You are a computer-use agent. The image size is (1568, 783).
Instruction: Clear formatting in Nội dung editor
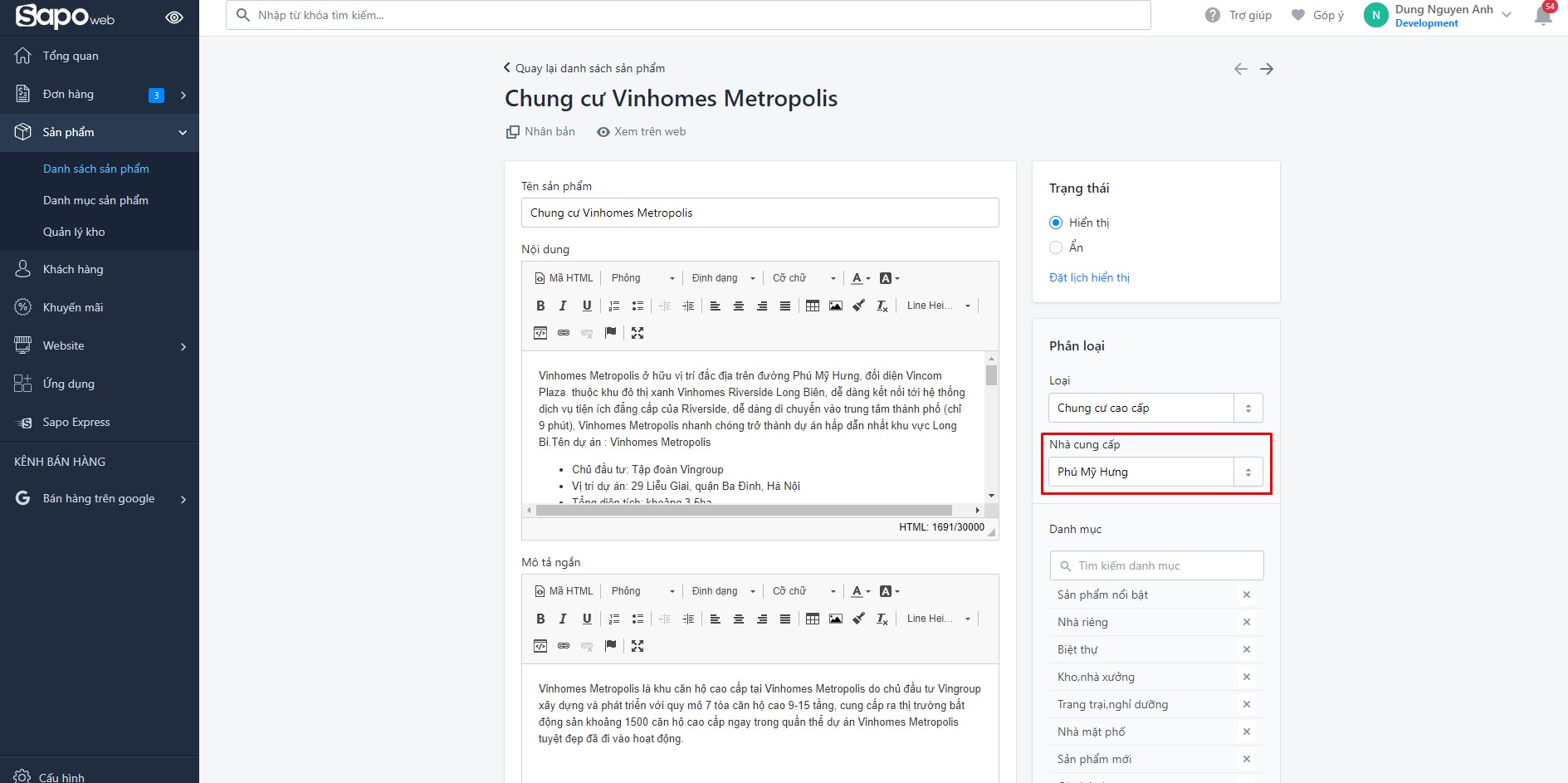882,306
